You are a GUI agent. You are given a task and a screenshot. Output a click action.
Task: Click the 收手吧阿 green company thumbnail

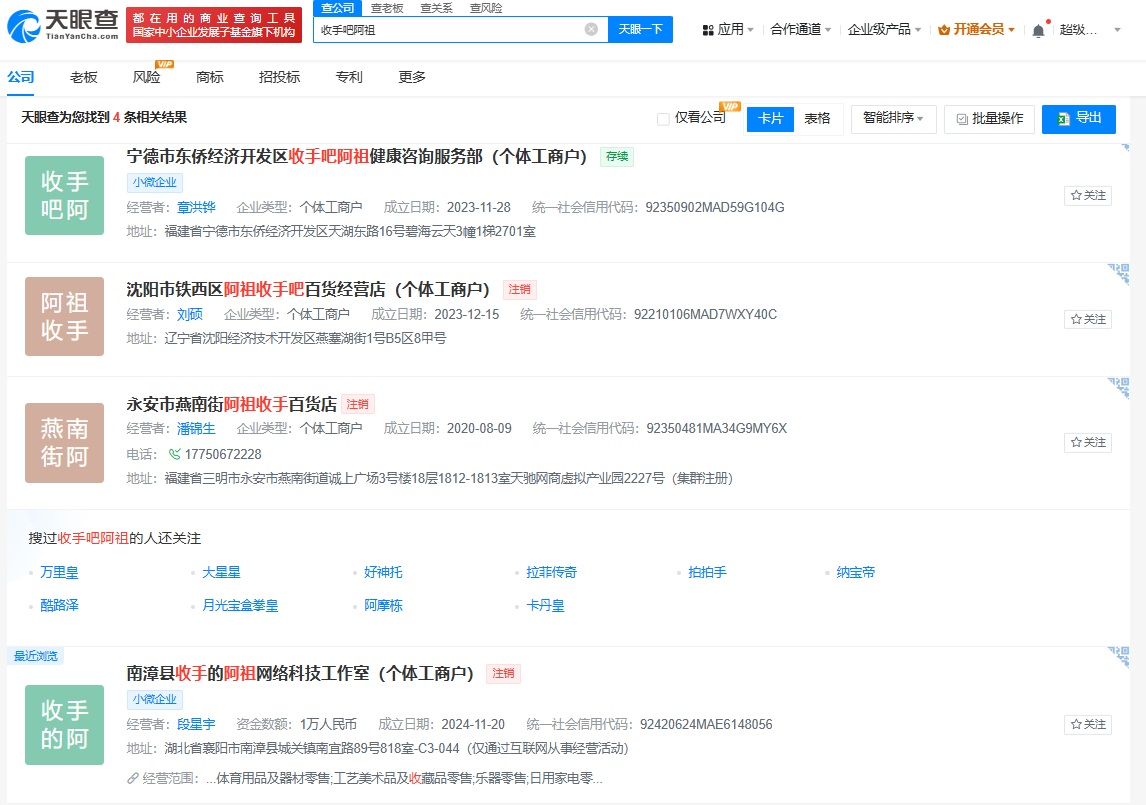point(64,195)
